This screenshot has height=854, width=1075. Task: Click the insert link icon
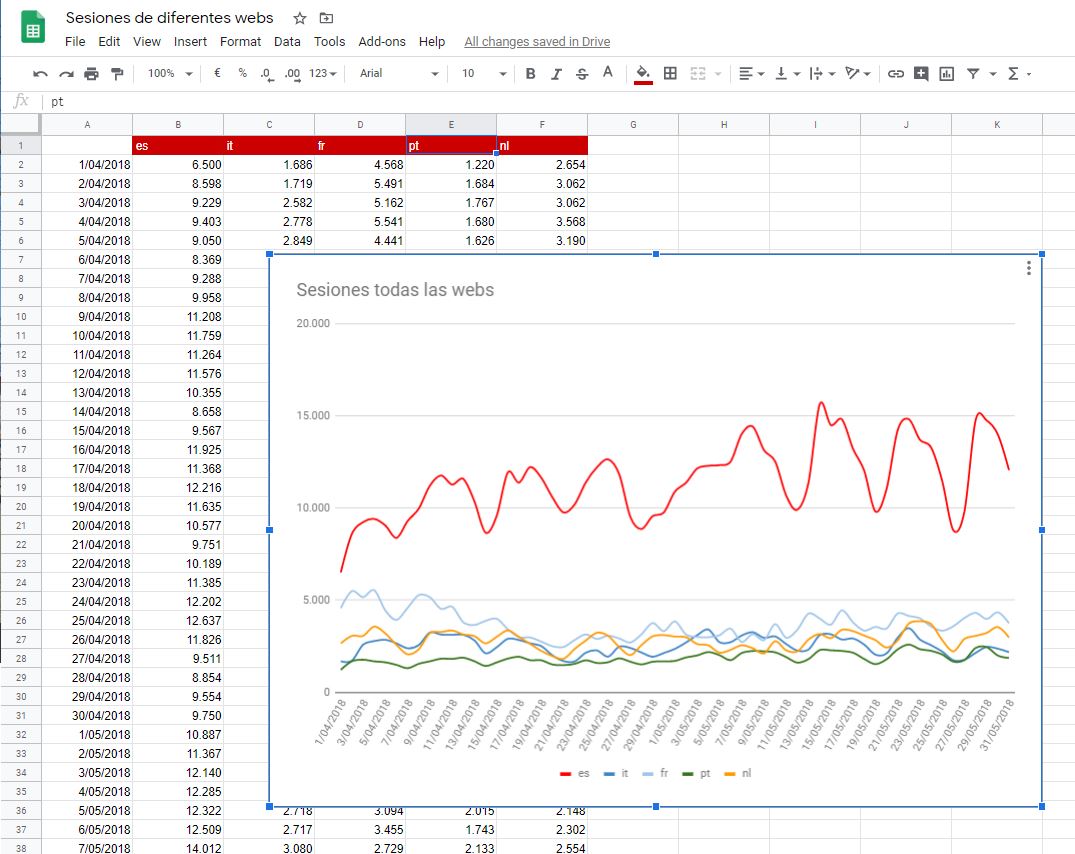click(896, 74)
